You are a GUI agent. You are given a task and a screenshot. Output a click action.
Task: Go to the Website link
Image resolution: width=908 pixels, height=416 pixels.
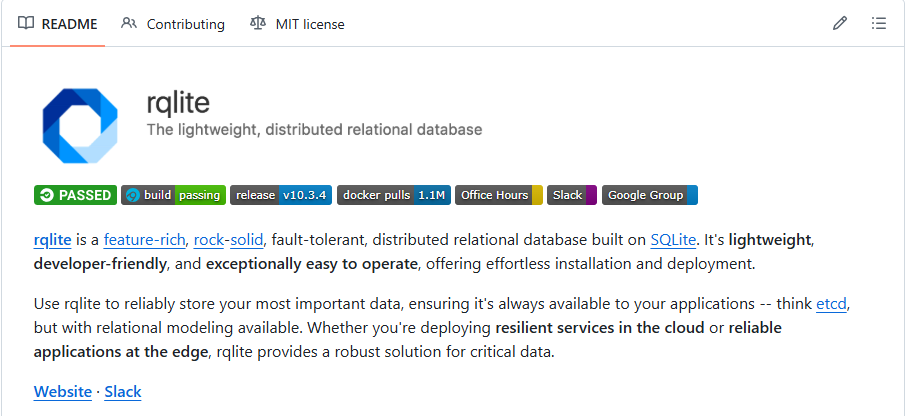click(x=63, y=392)
